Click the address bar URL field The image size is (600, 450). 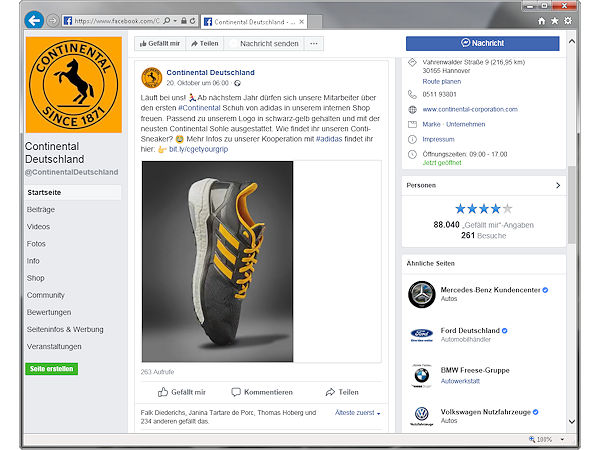117,21
